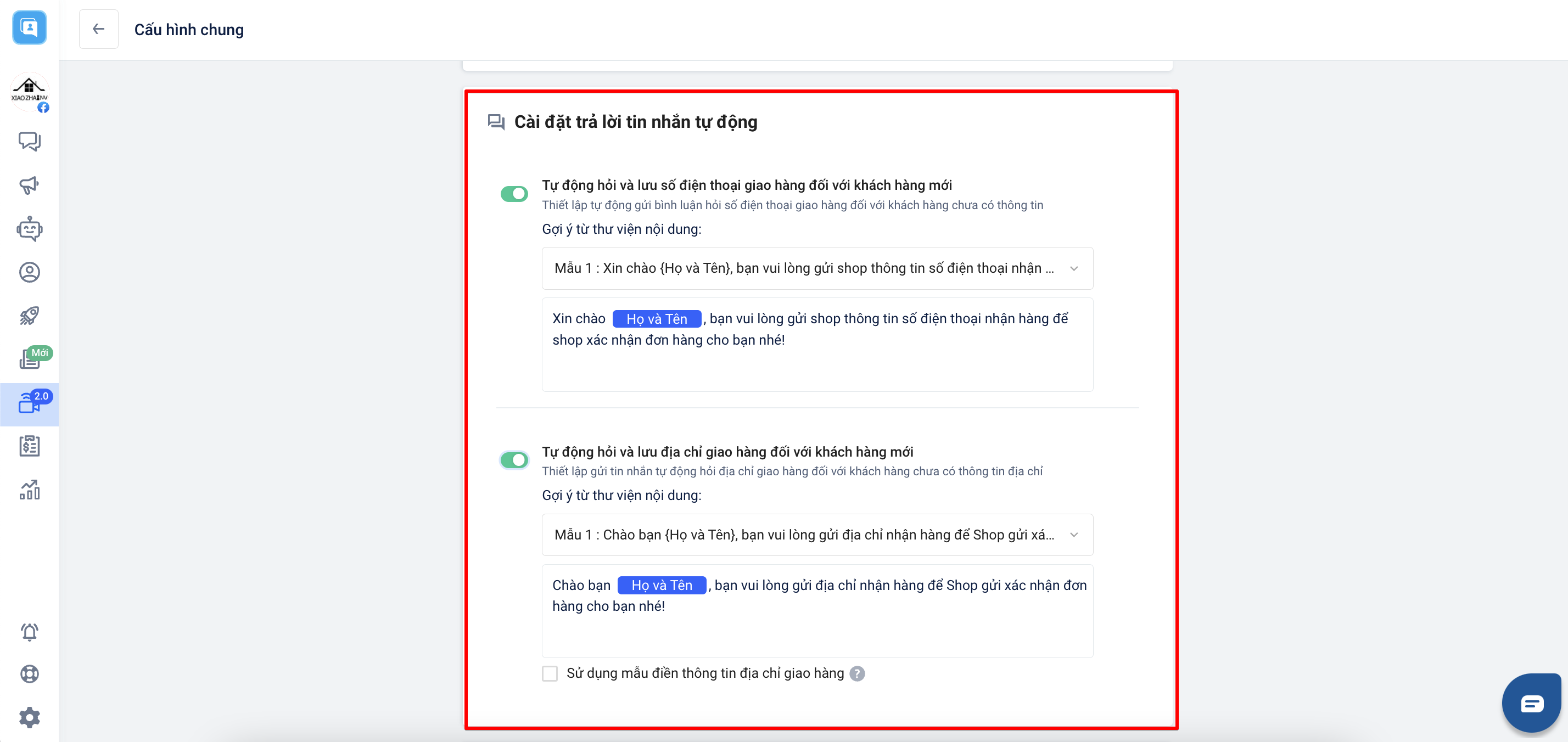
Task: Open the megaphone campaign icon
Action: [x=29, y=185]
